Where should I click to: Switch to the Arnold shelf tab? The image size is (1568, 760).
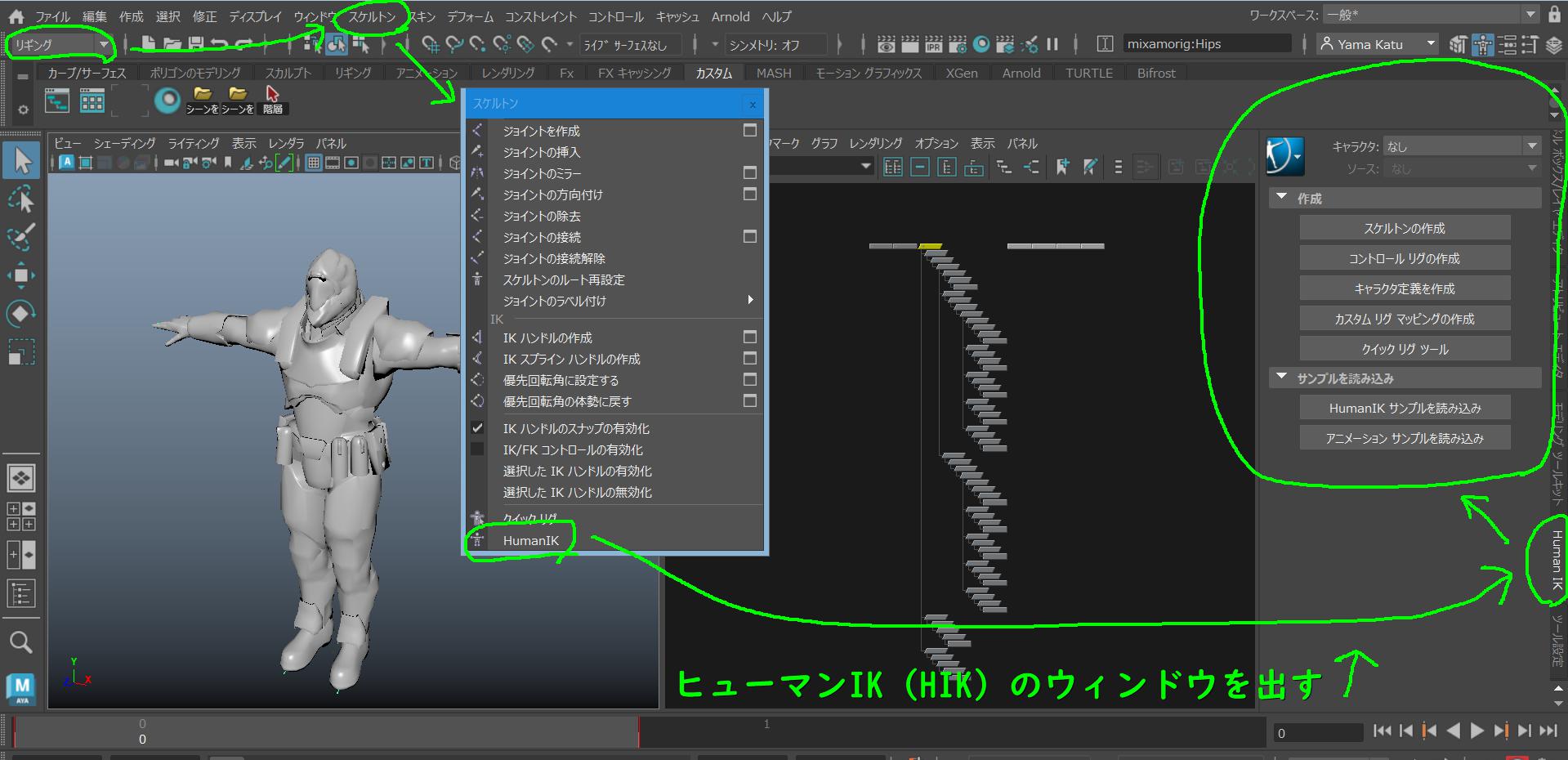(x=1021, y=73)
